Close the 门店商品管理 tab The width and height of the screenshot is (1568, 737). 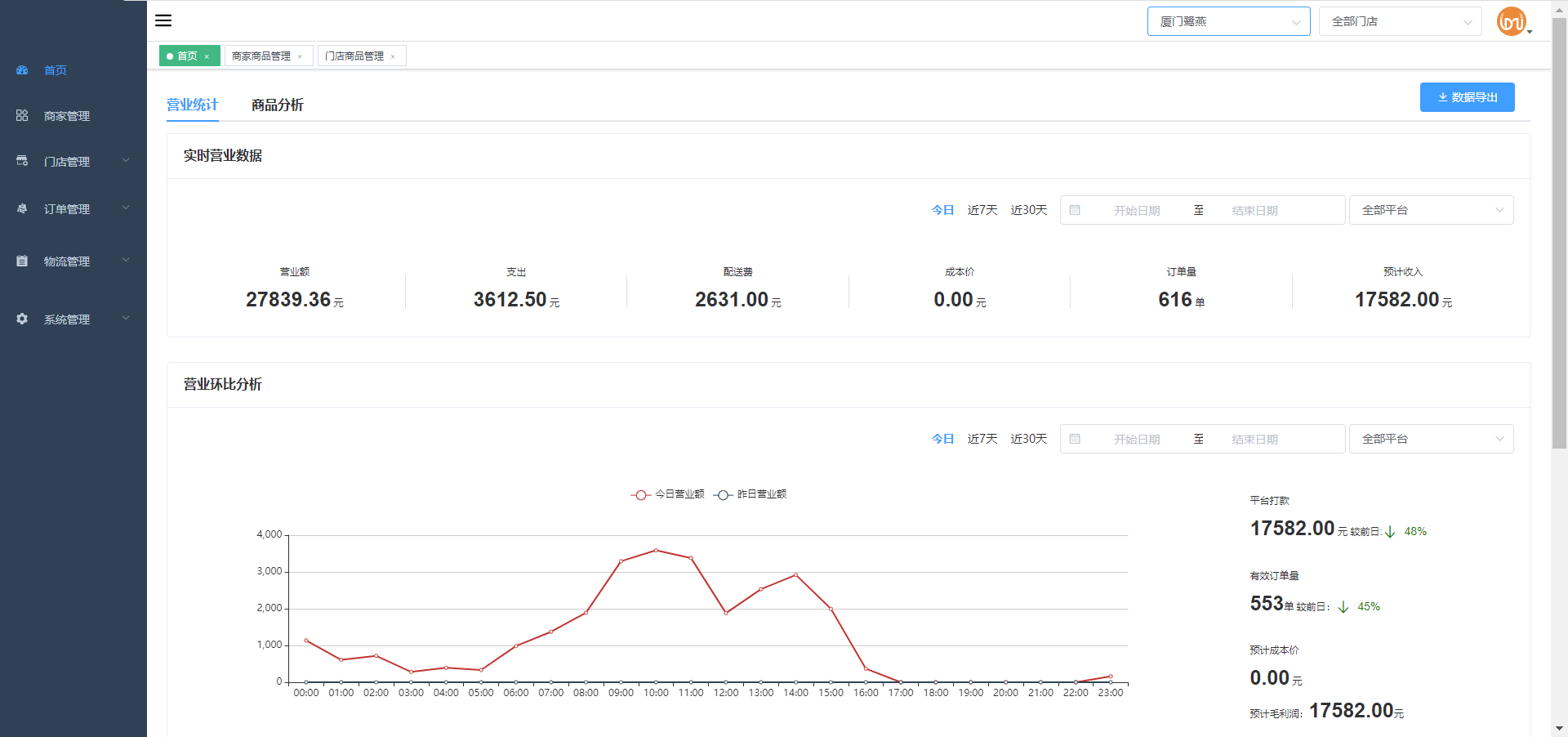(x=393, y=56)
